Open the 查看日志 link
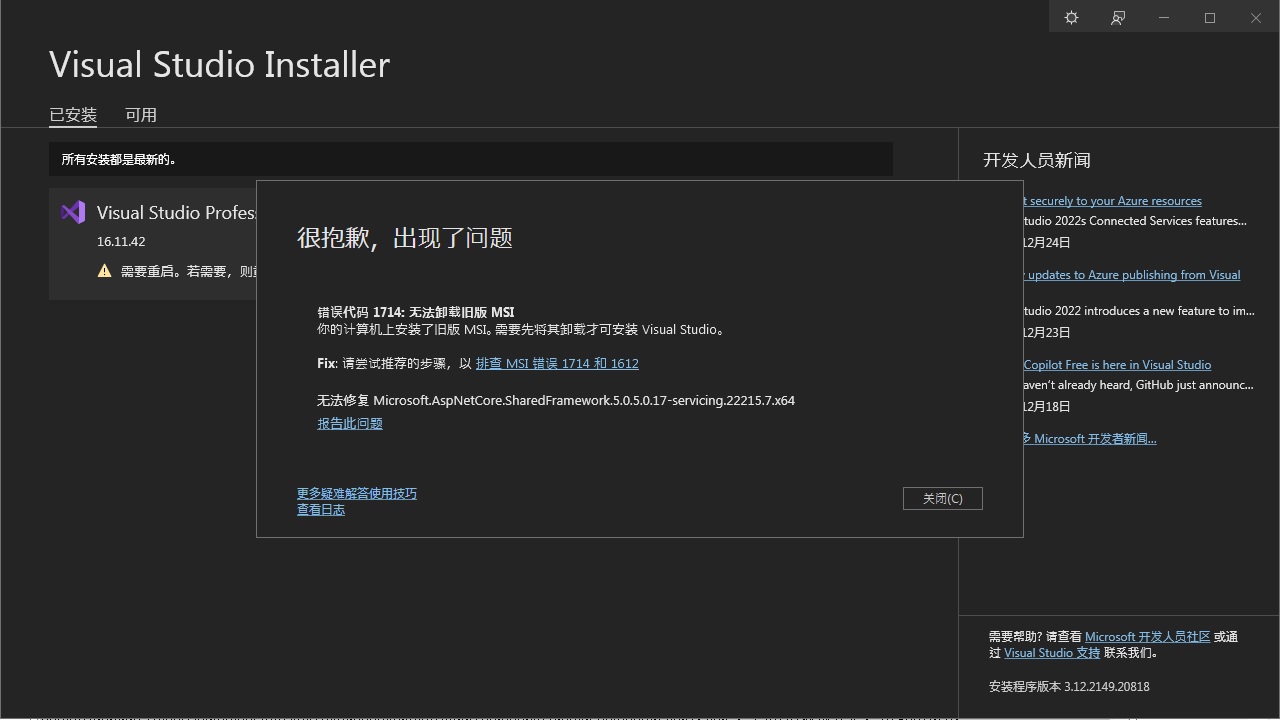The width and height of the screenshot is (1280, 720). tap(320, 509)
